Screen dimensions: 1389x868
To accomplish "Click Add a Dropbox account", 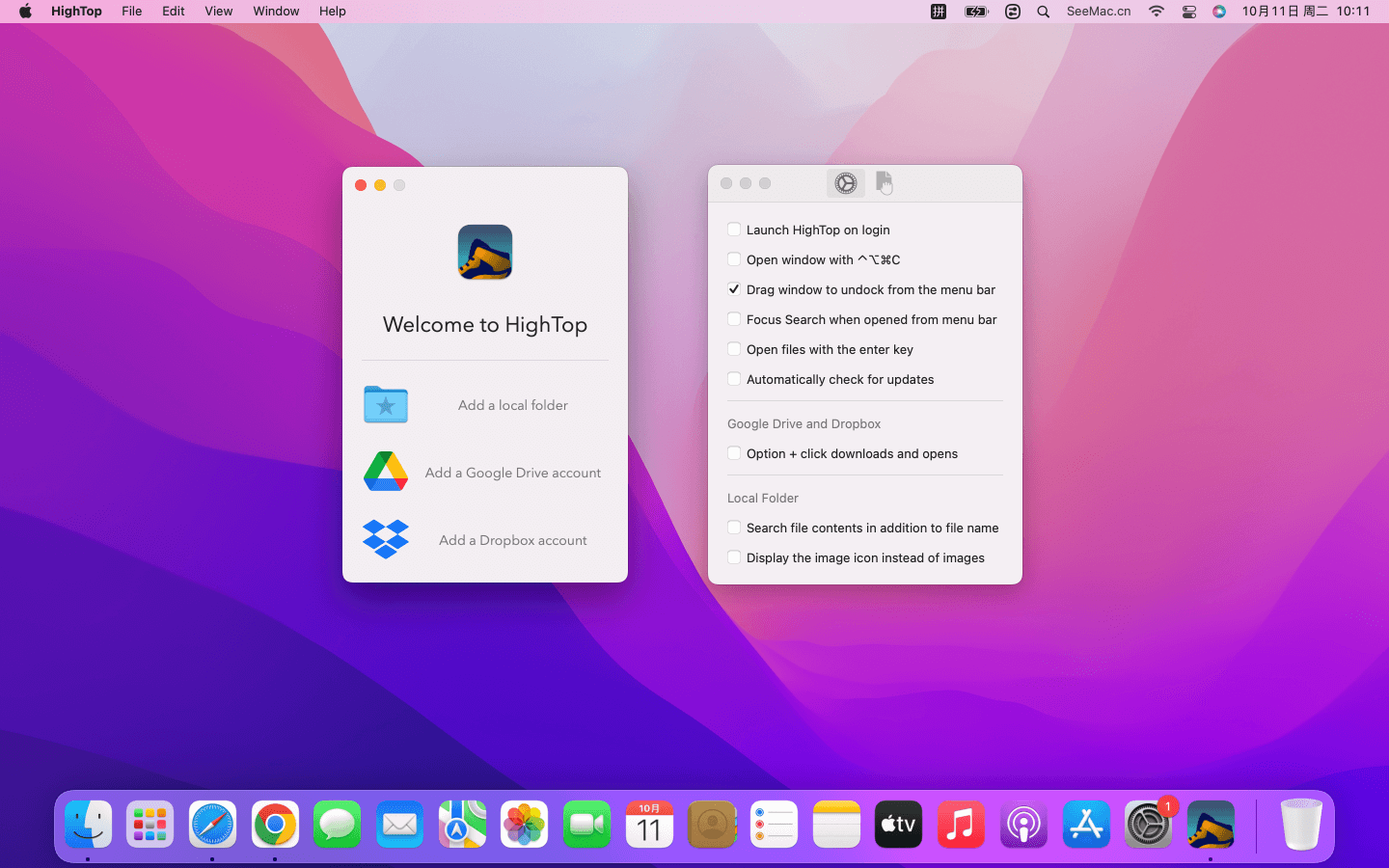I will 512,540.
